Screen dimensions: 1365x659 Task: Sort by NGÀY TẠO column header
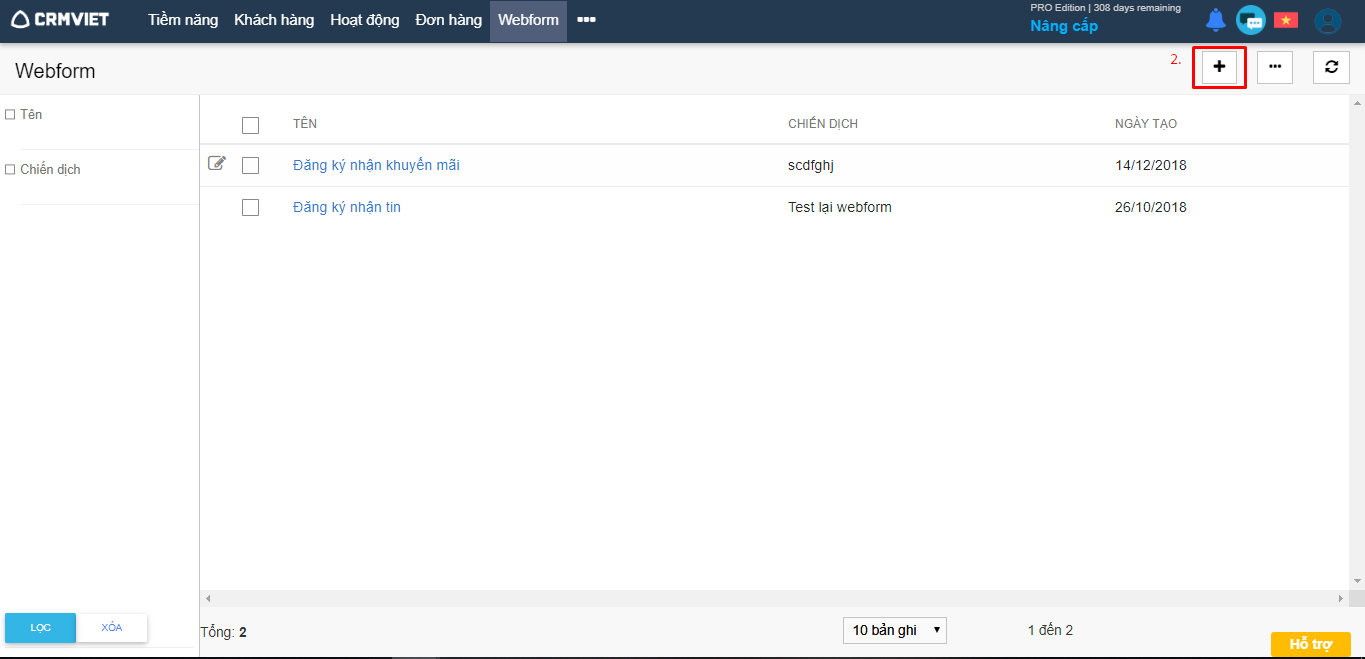pyautogui.click(x=1146, y=124)
